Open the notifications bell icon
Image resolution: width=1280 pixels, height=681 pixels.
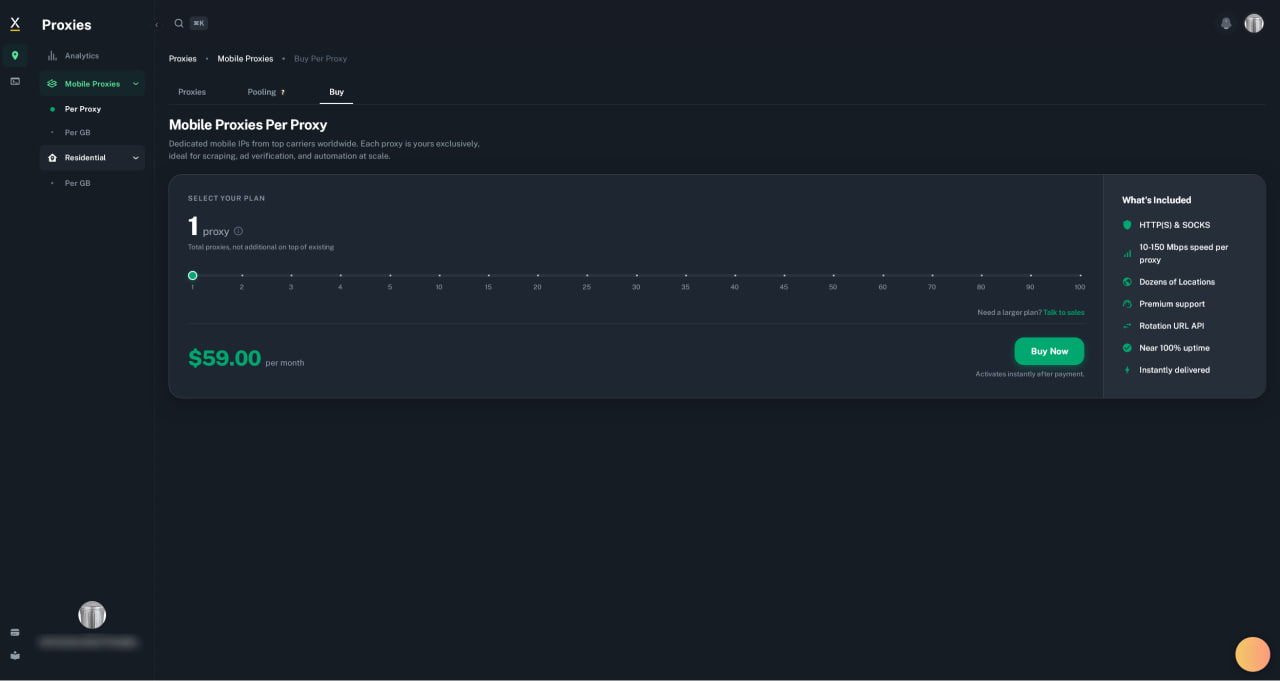coord(1226,23)
